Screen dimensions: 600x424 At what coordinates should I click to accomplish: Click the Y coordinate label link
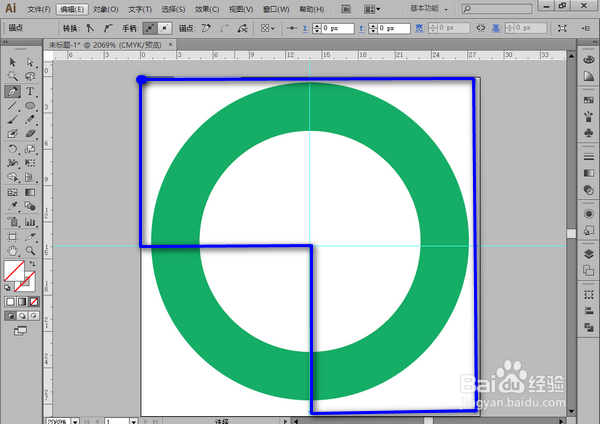(362, 29)
